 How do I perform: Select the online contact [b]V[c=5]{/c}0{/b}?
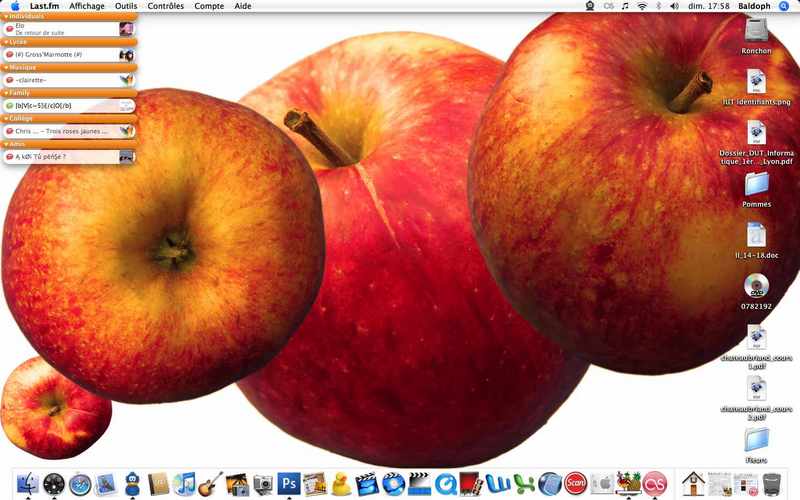pyautogui.click(x=69, y=106)
